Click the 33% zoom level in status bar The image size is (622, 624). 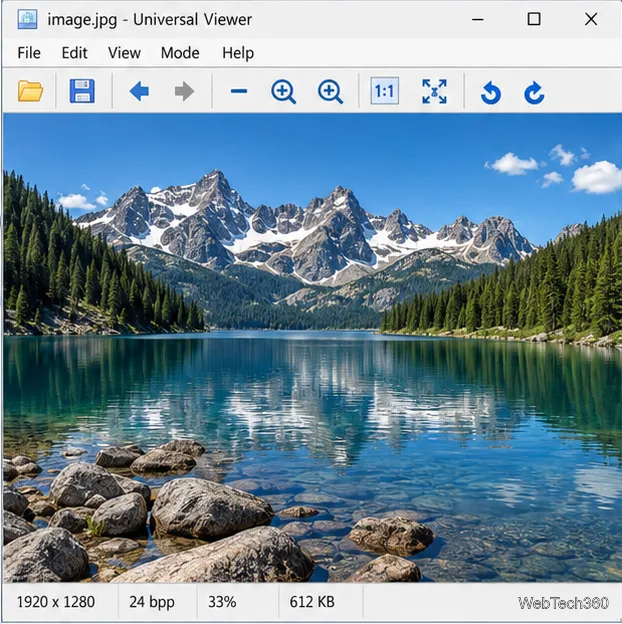[222, 602]
